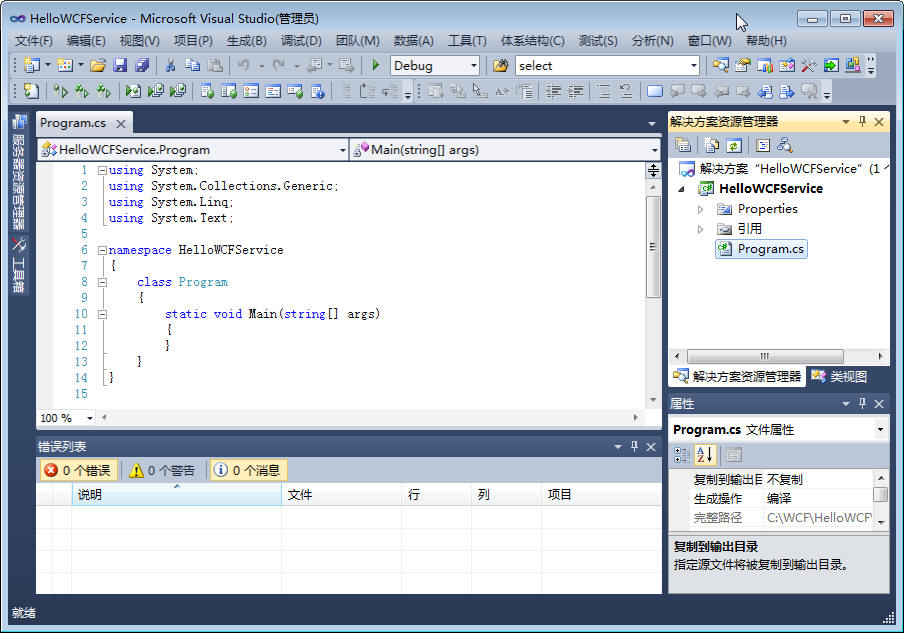Open Solution Explorer from the toolbar icon
Screen dimensions: 904x633
coord(721,66)
